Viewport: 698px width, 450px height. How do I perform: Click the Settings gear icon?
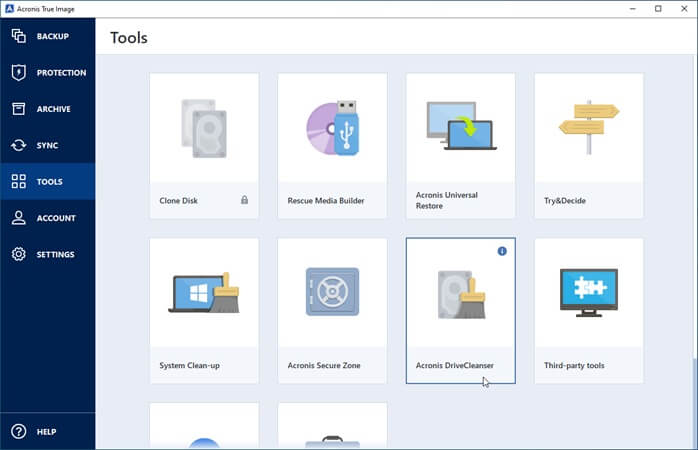pyautogui.click(x=18, y=254)
